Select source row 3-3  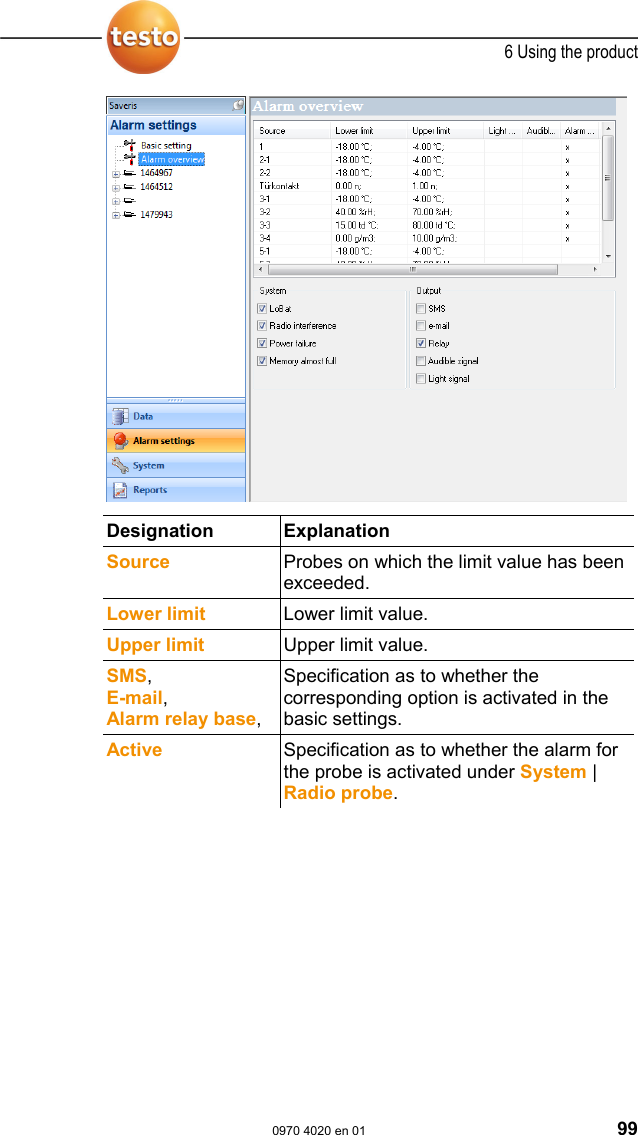pyautogui.click(x=427, y=225)
